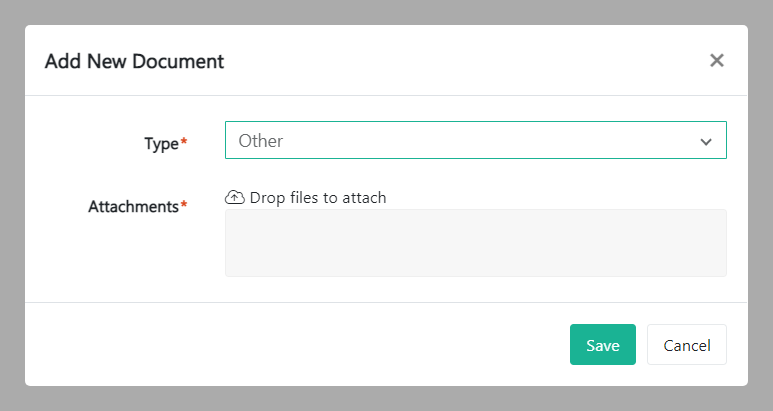Click the chevron arrow in Type field

click(x=706, y=142)
